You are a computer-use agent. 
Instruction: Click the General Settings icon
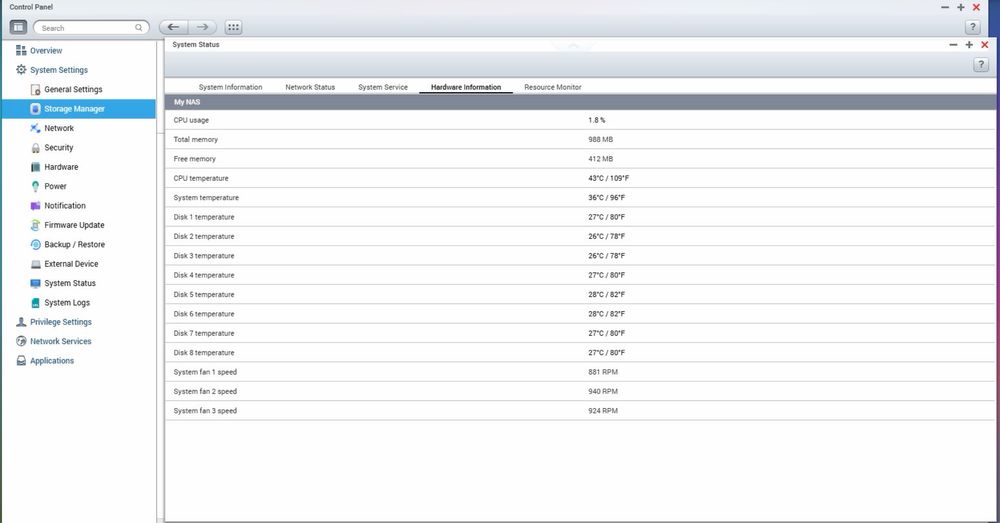(36, 89)
